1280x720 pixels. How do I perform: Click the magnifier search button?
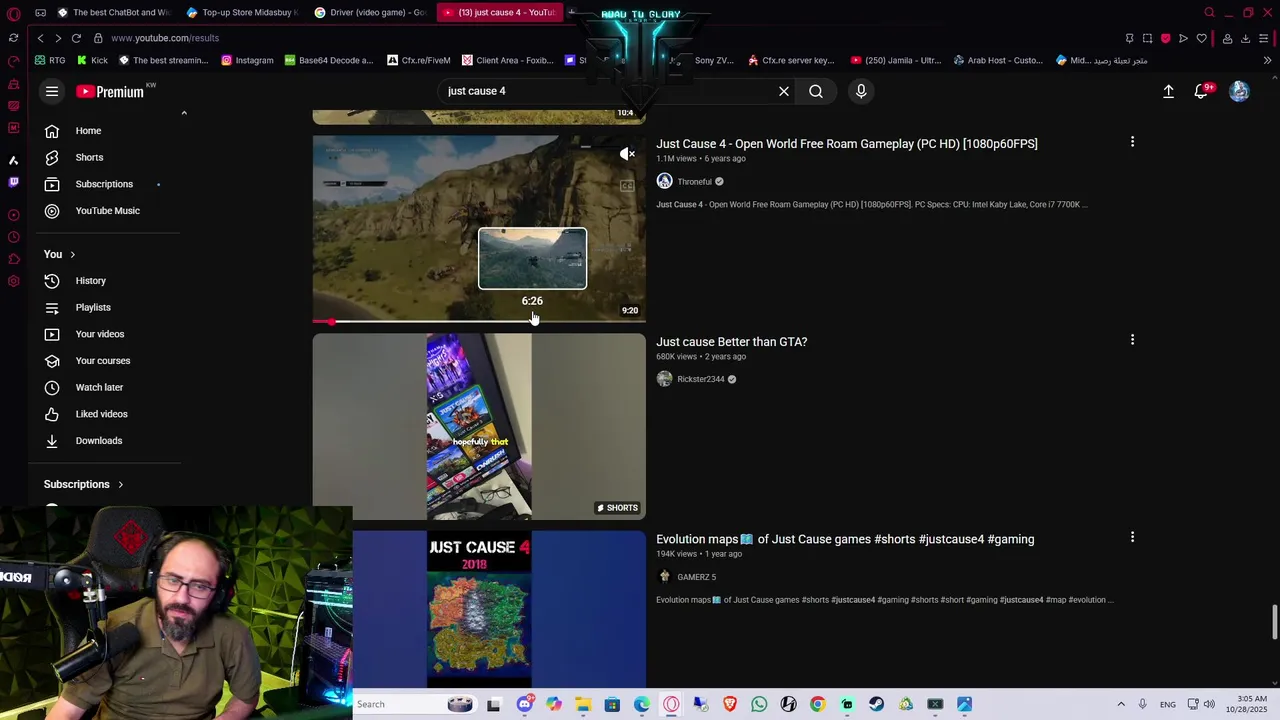[x=816, y=91]
